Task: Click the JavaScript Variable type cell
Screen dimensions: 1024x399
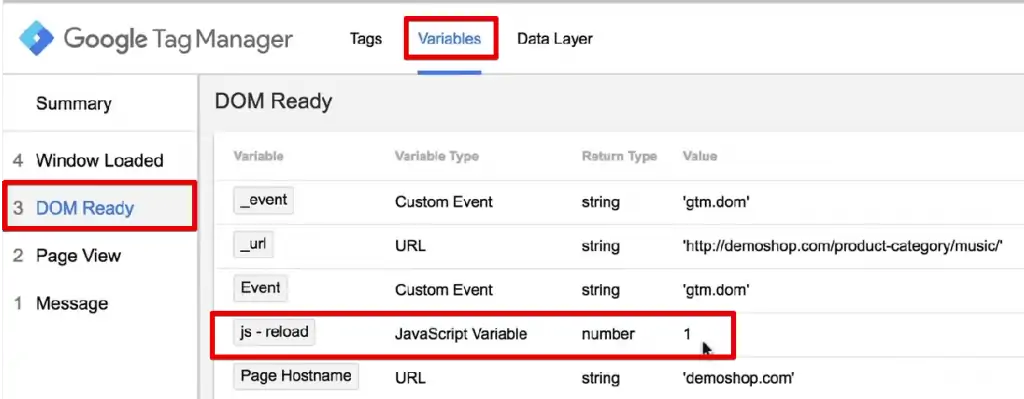Action: point(460,334)
